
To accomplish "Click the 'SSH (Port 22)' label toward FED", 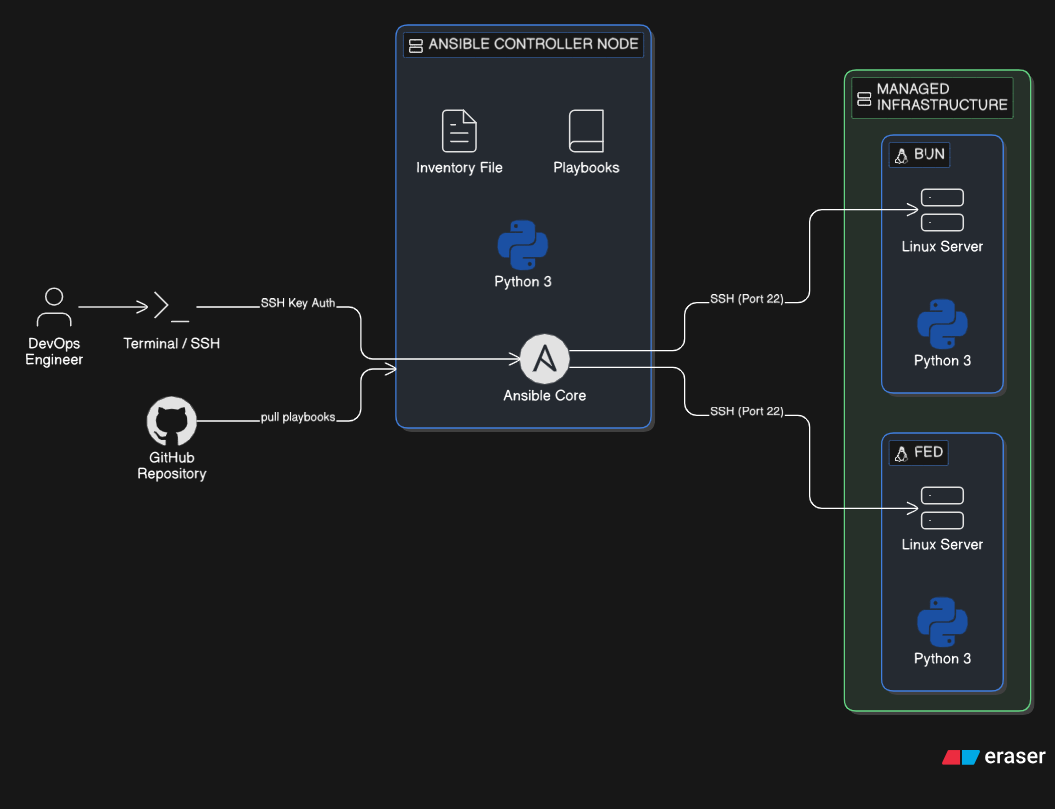I will [747, 411].
